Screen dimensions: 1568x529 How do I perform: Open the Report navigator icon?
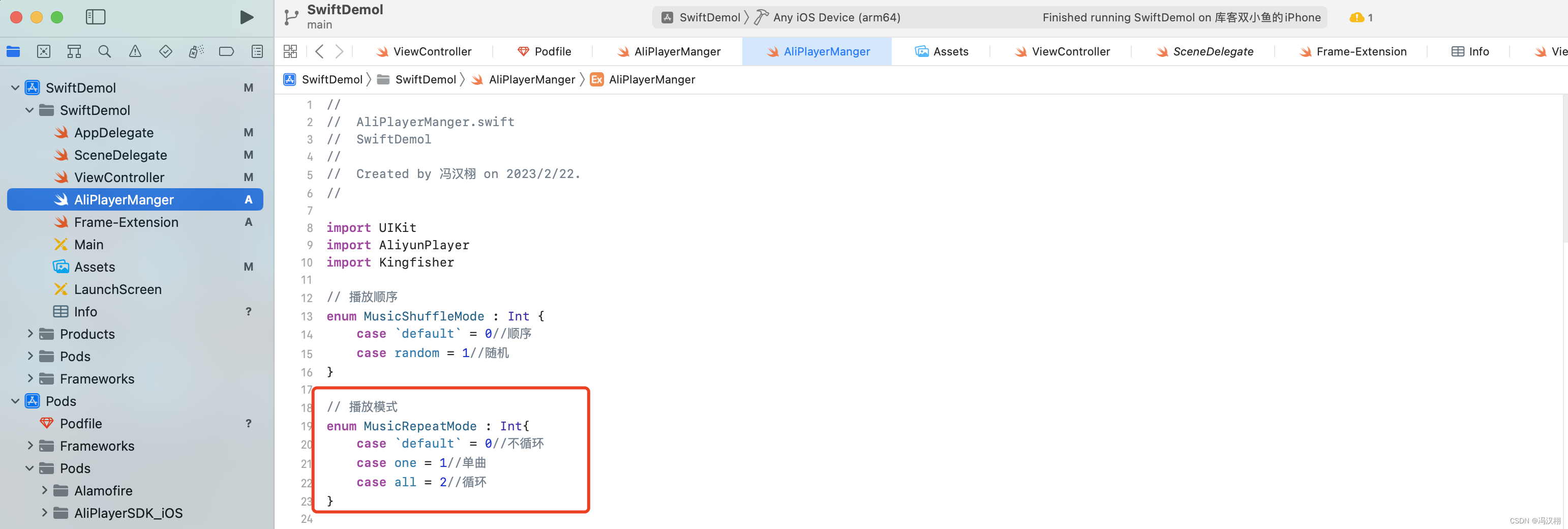coord(257,52)
